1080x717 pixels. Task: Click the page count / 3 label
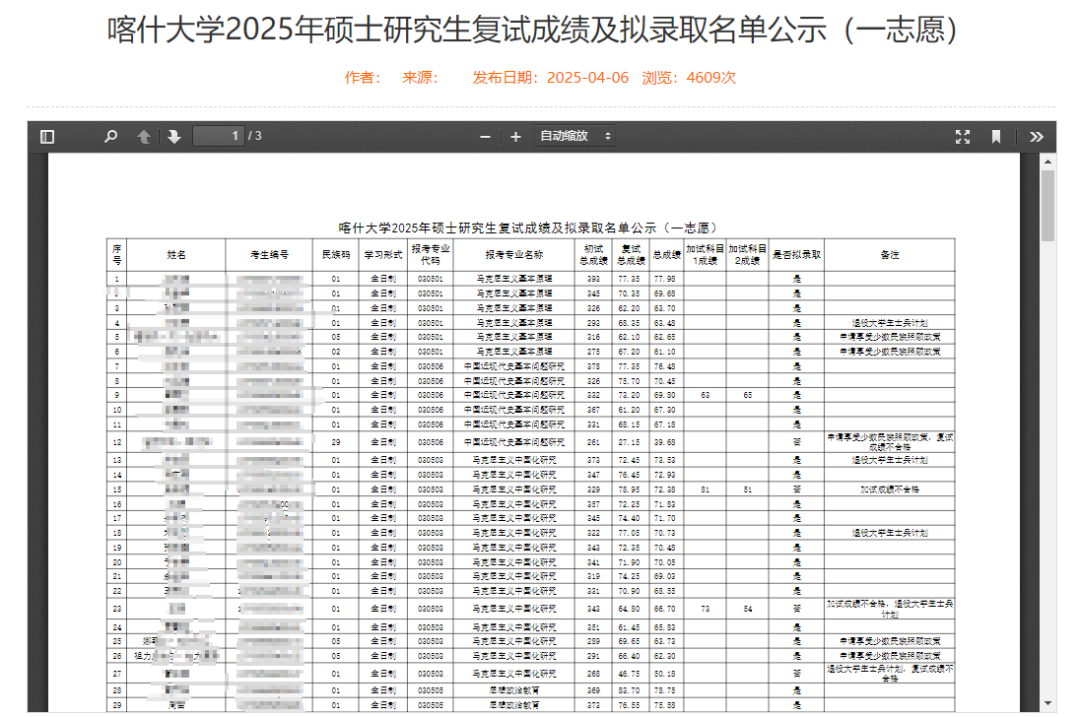tap(255, 136)
